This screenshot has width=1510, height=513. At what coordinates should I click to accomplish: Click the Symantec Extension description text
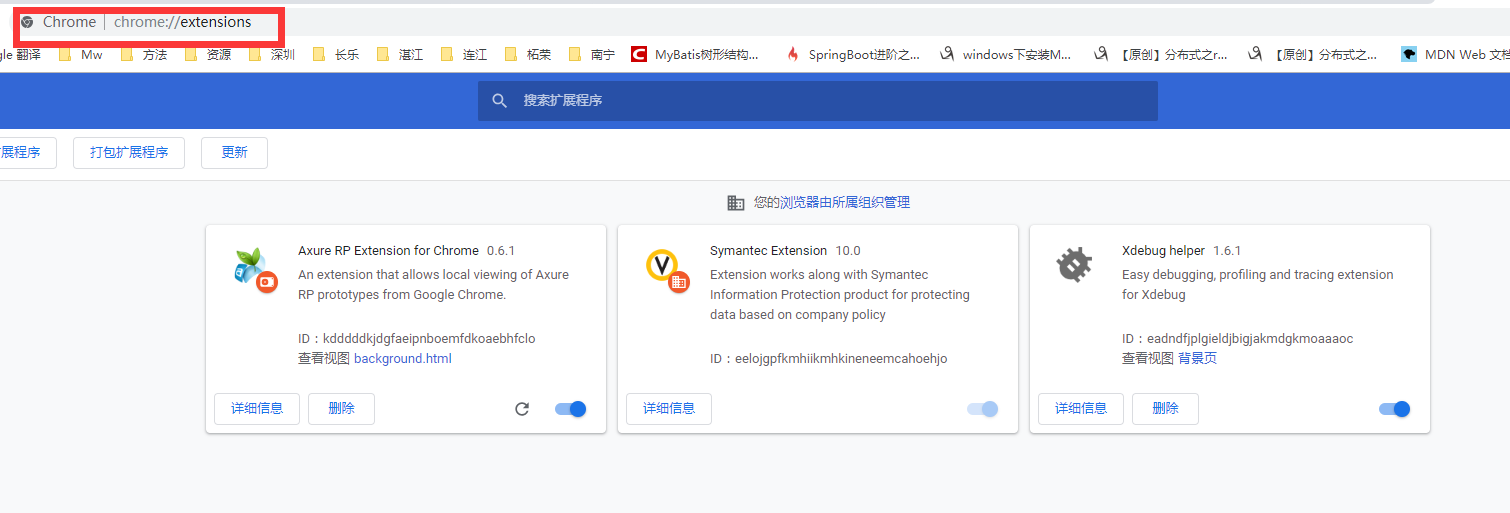click(x=840, y=295)
